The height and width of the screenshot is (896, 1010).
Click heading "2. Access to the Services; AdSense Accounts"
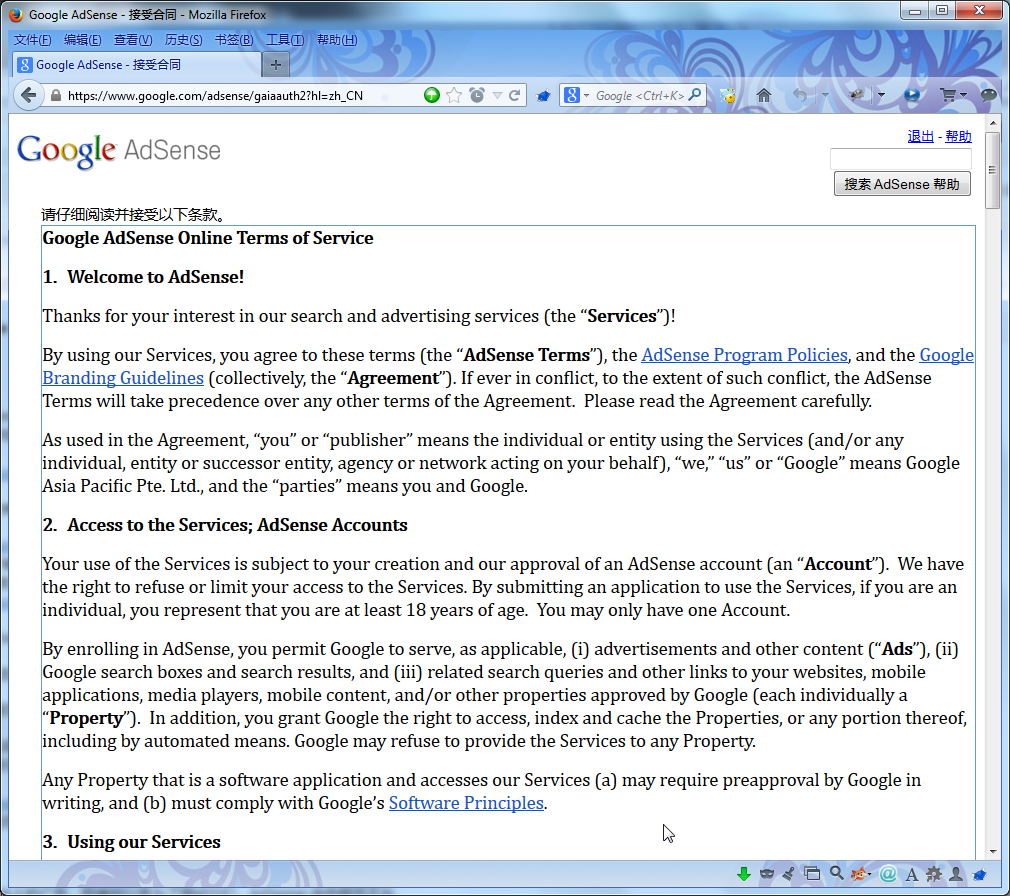(225, 525)
